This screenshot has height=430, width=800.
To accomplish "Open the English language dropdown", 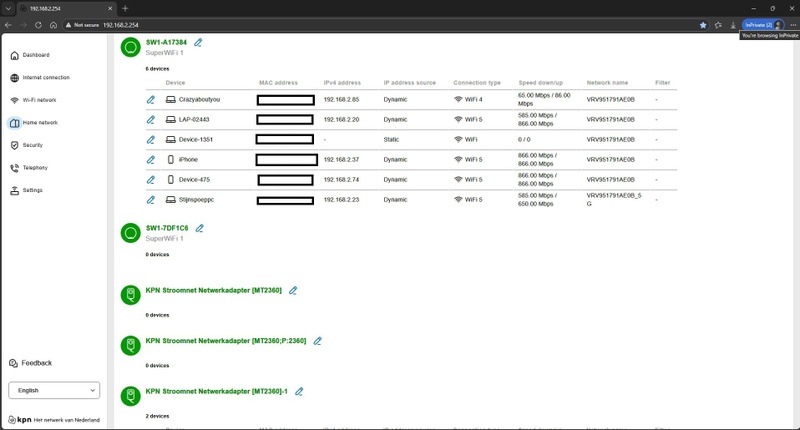I will [x=54, y=390].
